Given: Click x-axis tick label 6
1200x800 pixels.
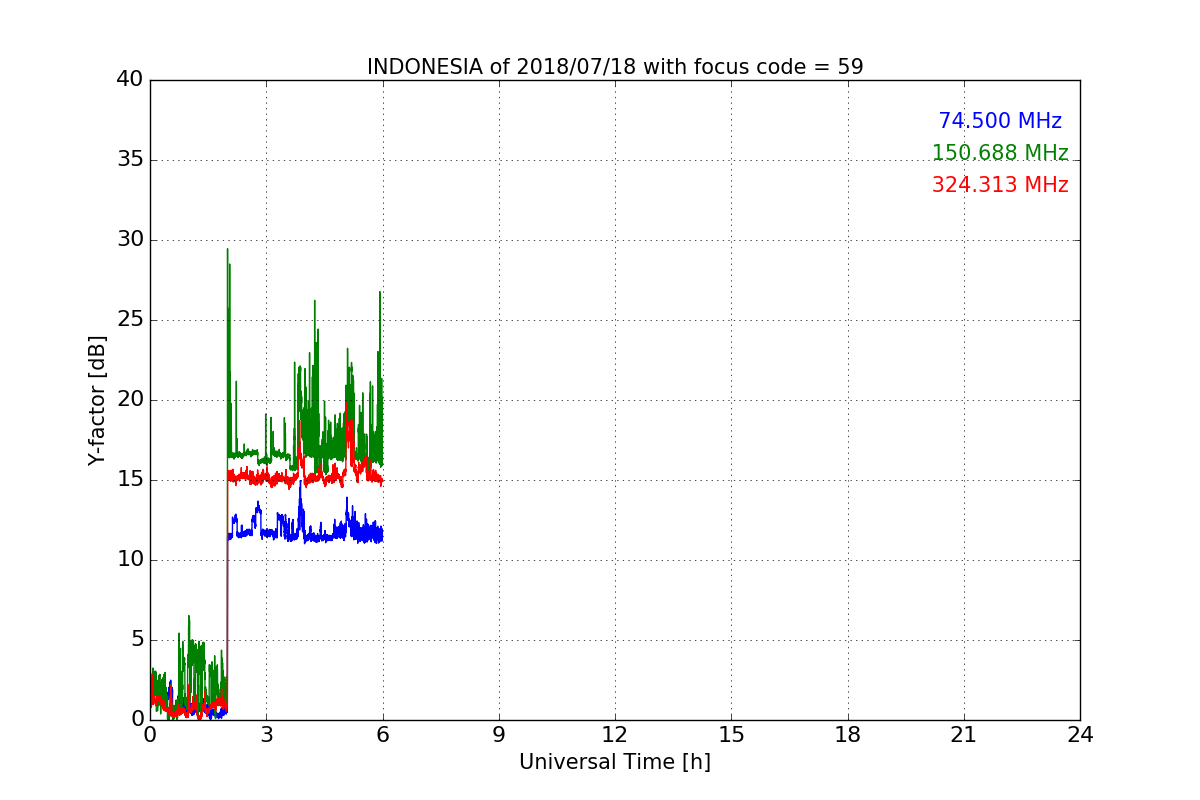Looking at the screenshot, I should [383, 735].
